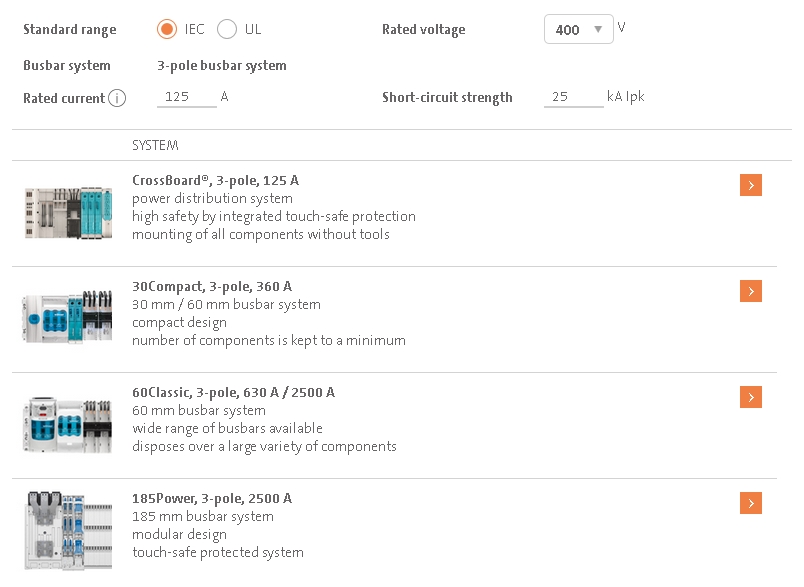Click the short-circuit strength input field
Image resolution: width=804 pixels, height=587 pixels.
573,97
